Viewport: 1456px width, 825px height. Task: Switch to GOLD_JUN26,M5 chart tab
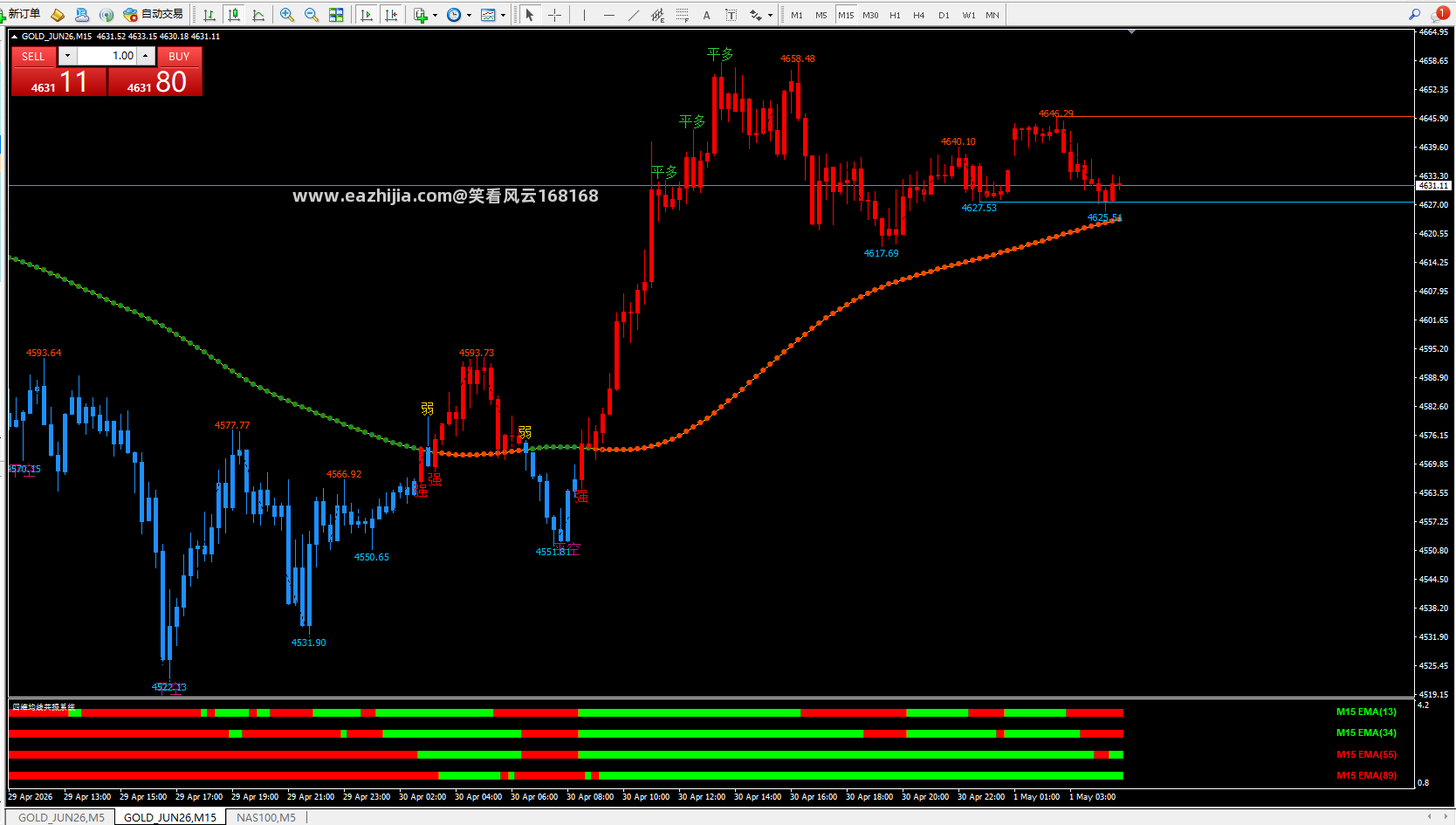(x=61, y=818)
